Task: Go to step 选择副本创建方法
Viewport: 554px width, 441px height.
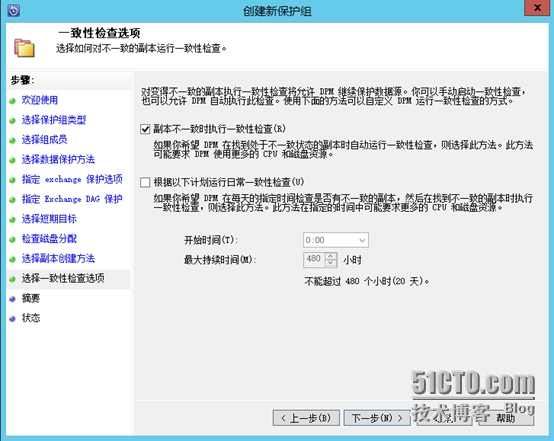Action: [58, 258]
